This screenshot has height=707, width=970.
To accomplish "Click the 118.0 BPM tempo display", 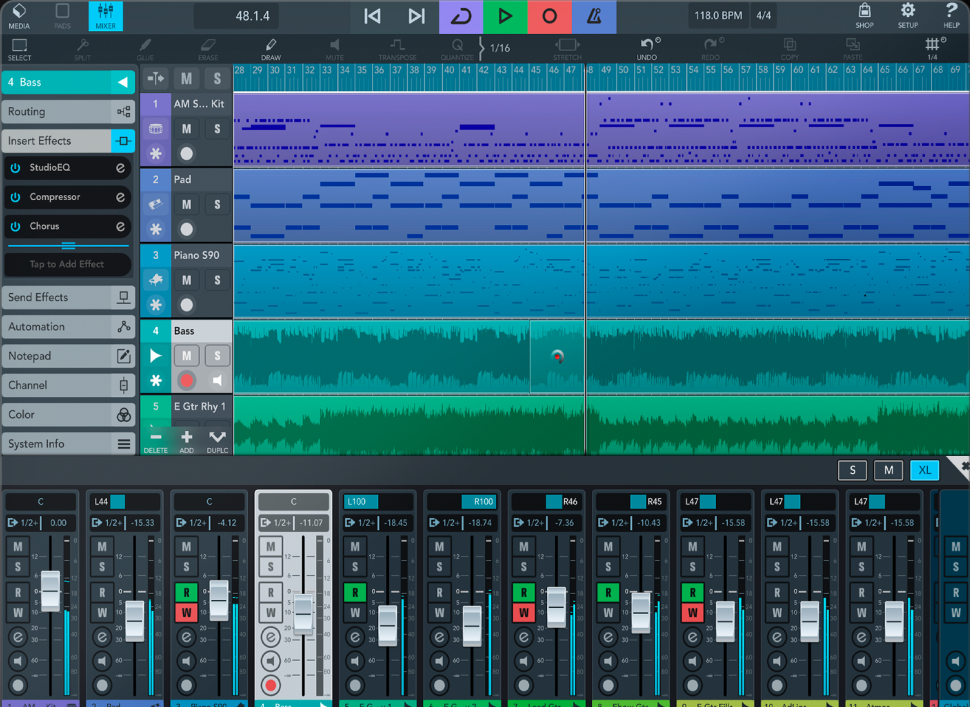I will click(717, 16).
